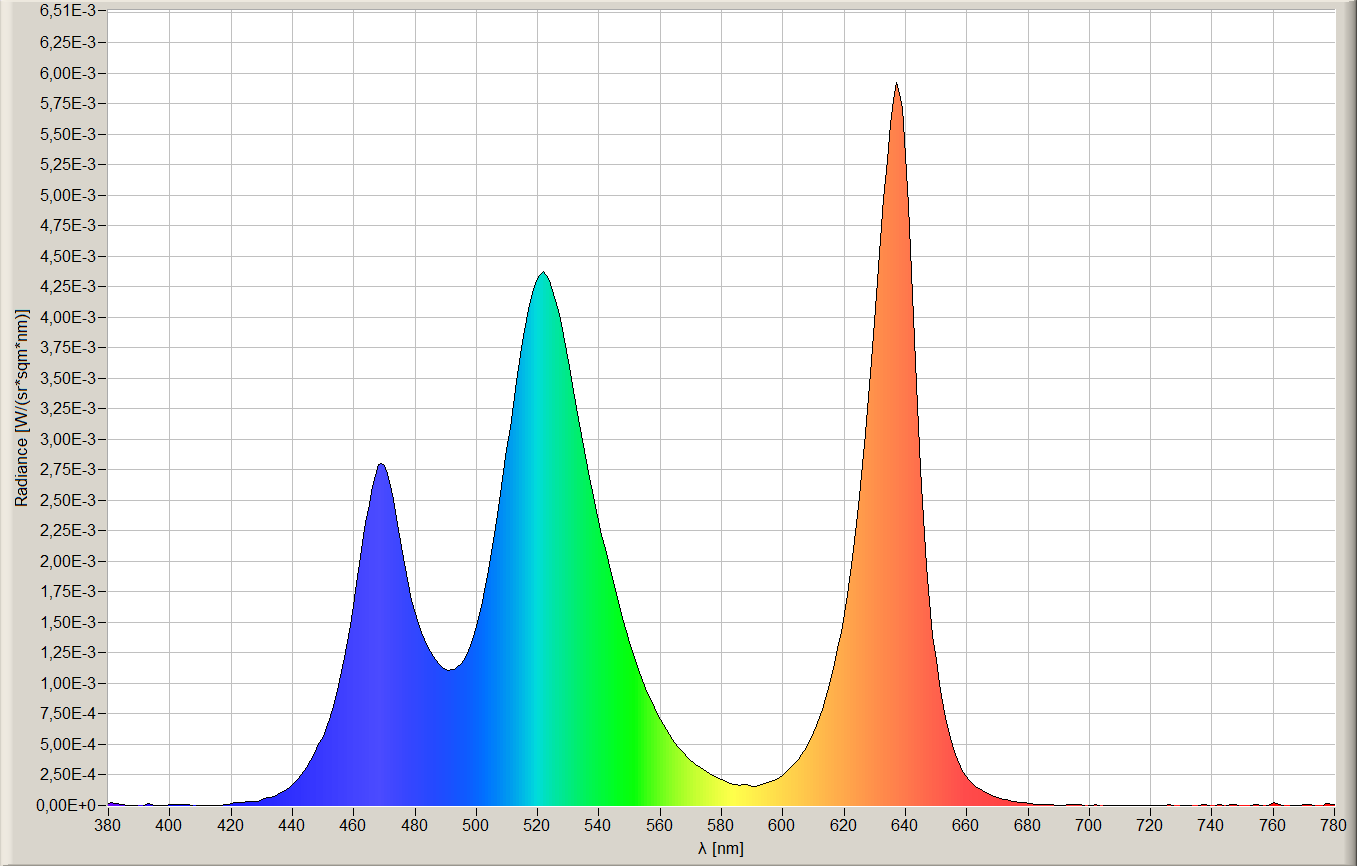Select the λ [nm] x-axis title
Screen dimensions: 1357x866
[x=720, y=848]
